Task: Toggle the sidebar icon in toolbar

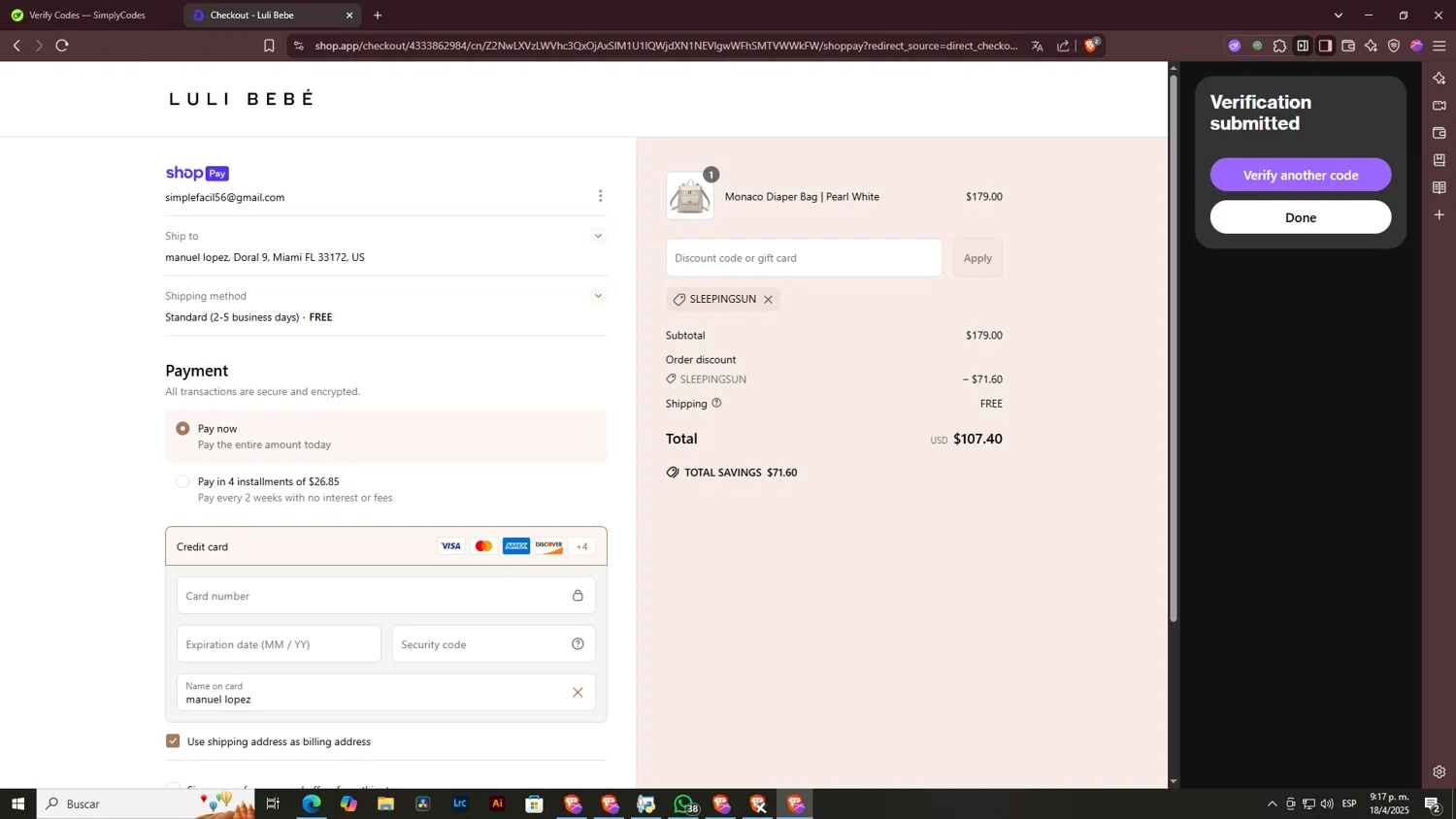Action: pos(1325,46)
